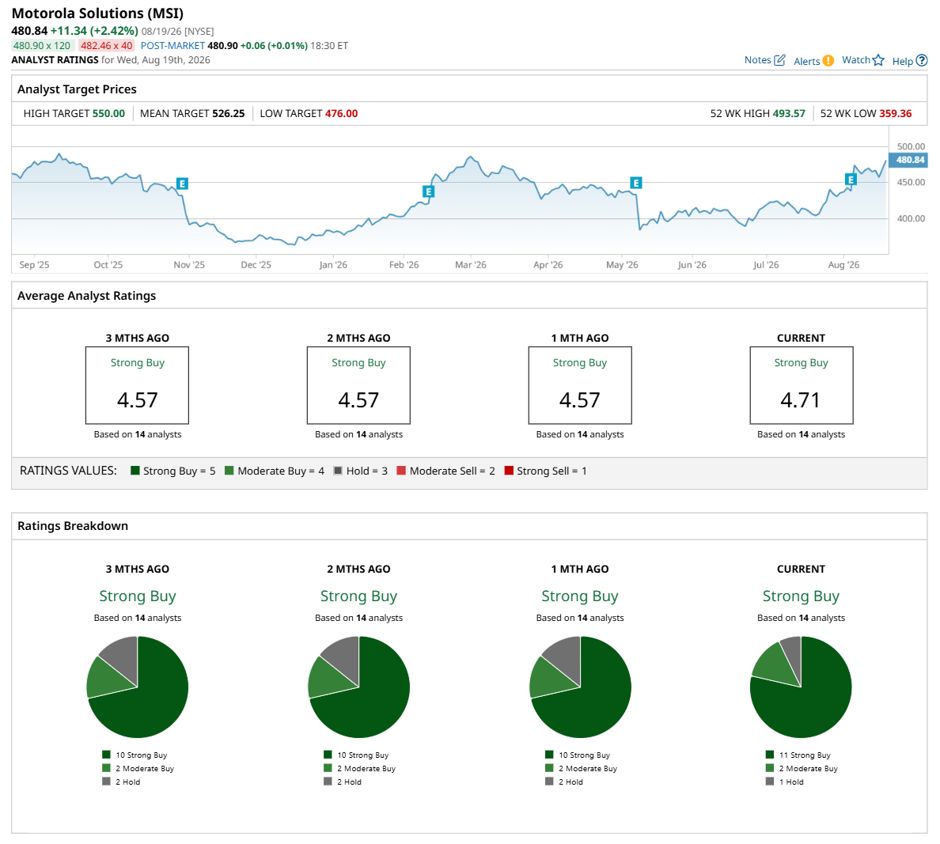Screen dimensions: 940x844
Task: Click the Alerts orange warning icon
Action: [828, 61]
